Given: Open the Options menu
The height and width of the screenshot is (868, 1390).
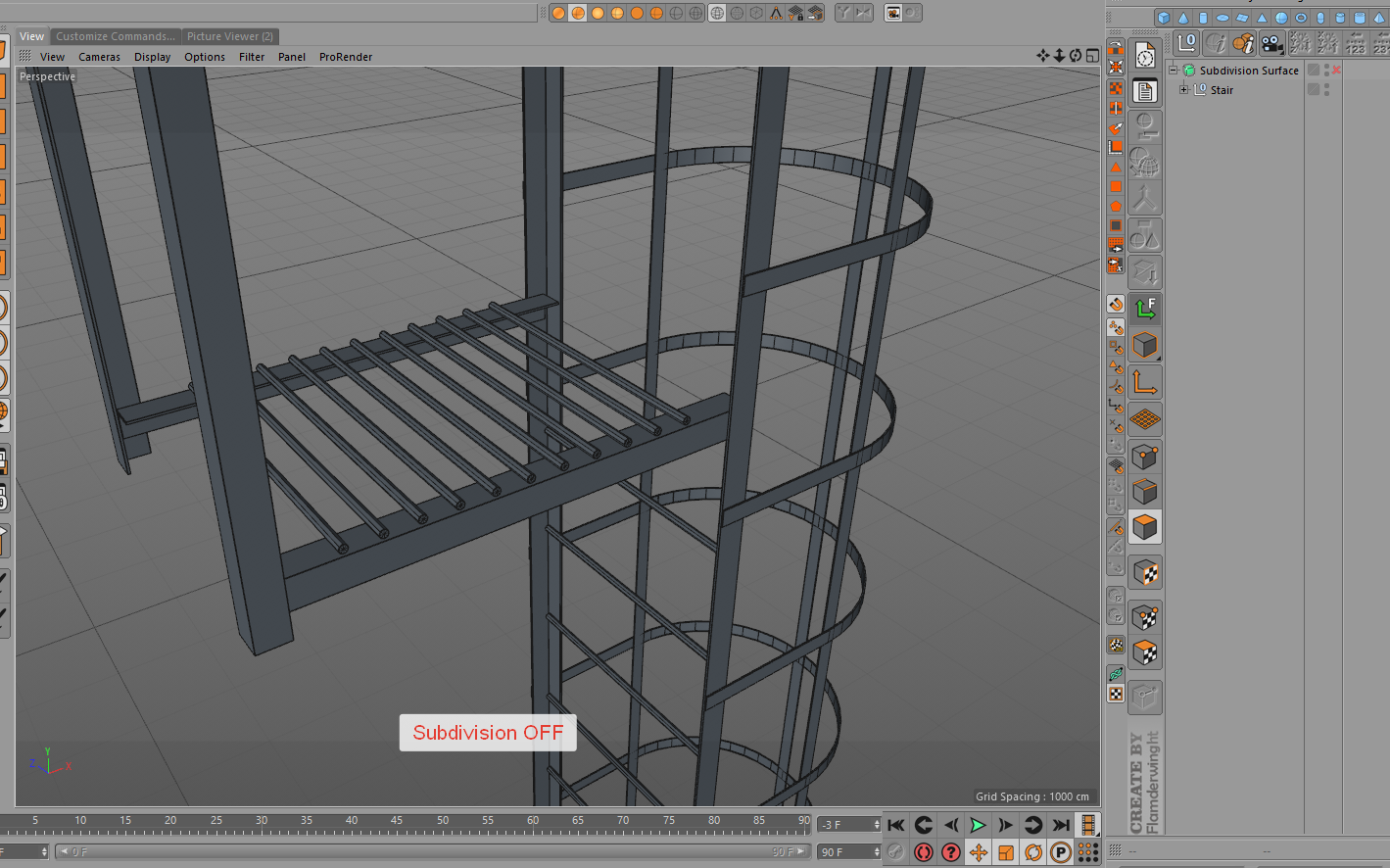Looking at the screenshot, I should pos(205,57).
